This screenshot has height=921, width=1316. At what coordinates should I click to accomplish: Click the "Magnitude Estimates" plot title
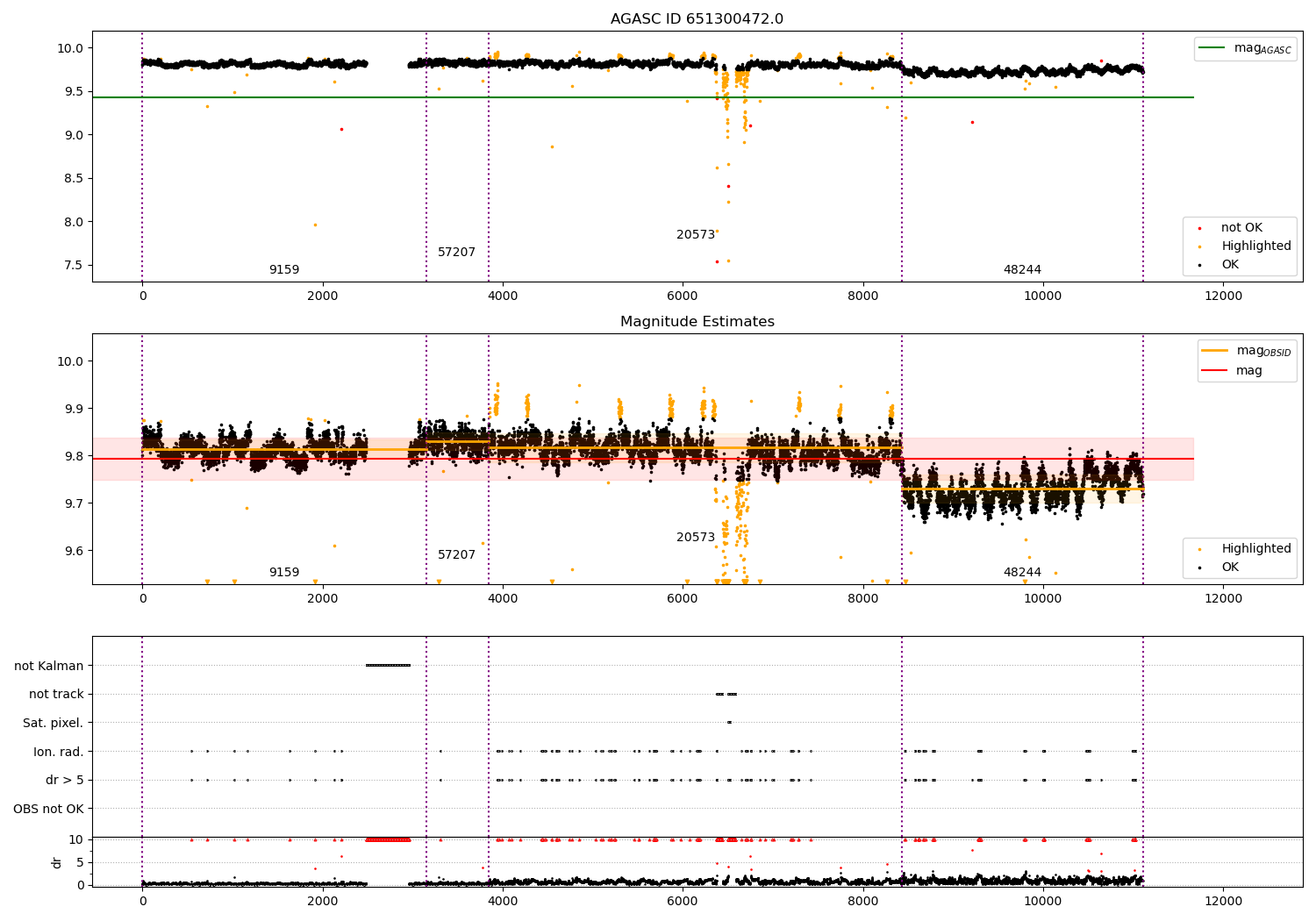(697, 322)
